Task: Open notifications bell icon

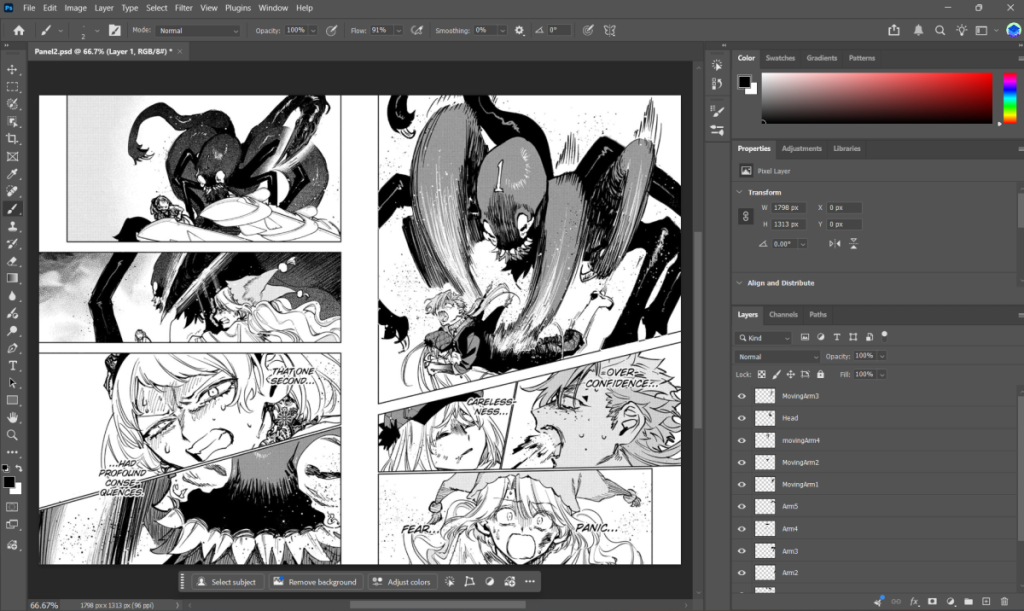Action: click(x=918, y=30)
